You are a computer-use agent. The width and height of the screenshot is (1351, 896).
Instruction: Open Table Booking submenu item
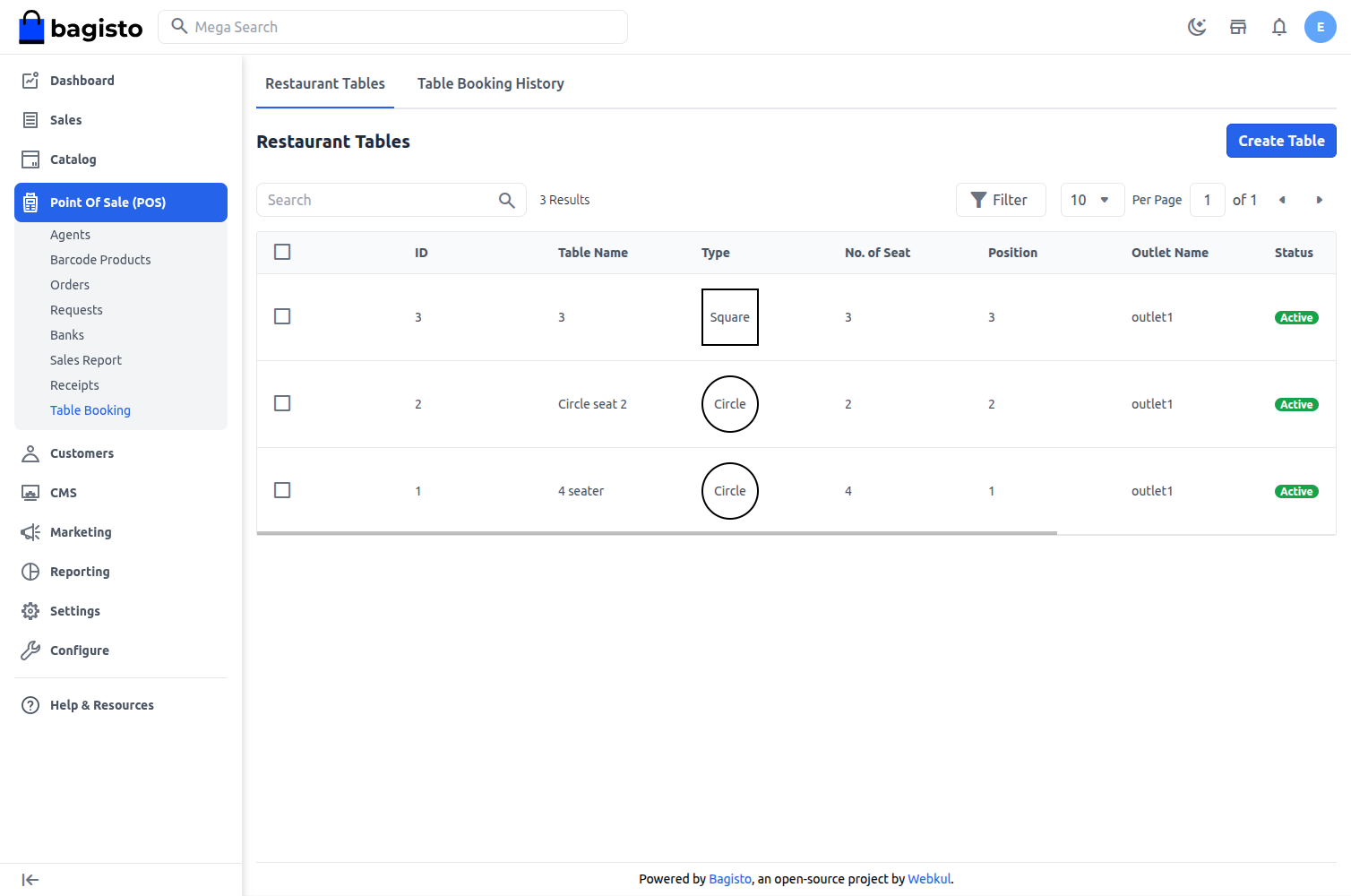[x=90, y=410]
